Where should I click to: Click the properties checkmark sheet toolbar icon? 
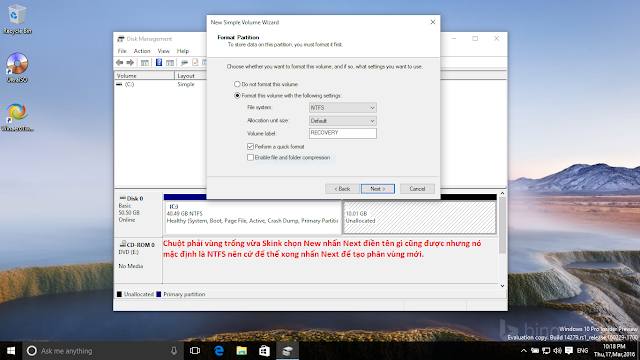(195, 62)
